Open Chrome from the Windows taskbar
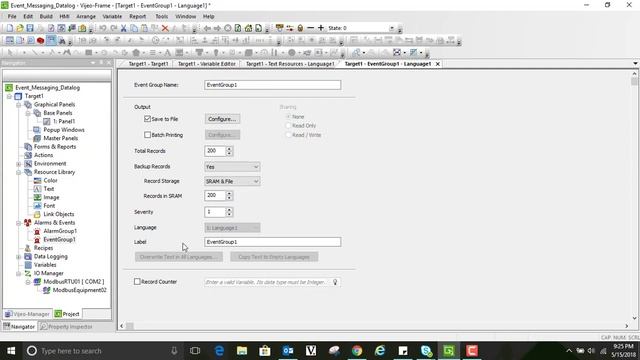This screenshot has width=640, height=360. click(357, 351)
